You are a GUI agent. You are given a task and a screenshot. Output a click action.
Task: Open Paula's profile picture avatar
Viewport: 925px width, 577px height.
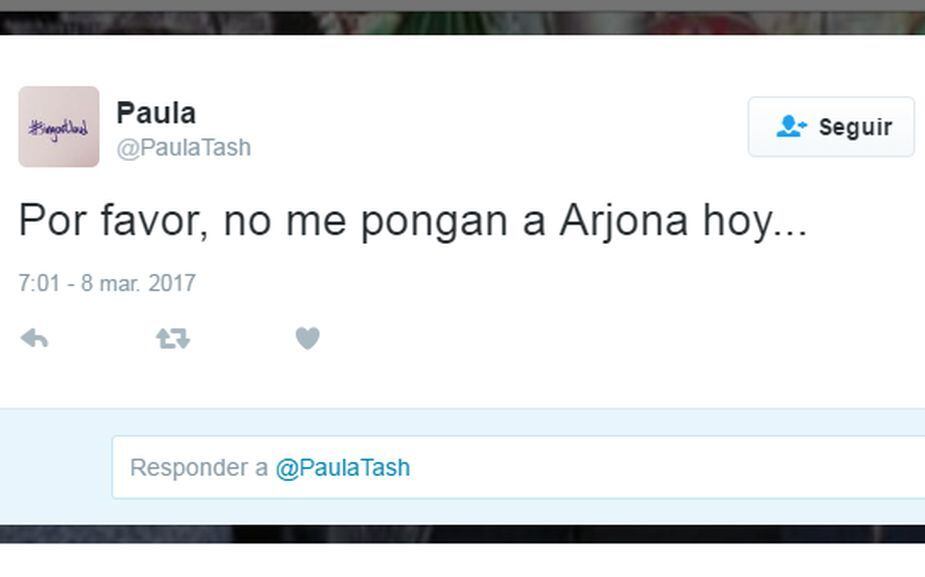coord(59,127)
